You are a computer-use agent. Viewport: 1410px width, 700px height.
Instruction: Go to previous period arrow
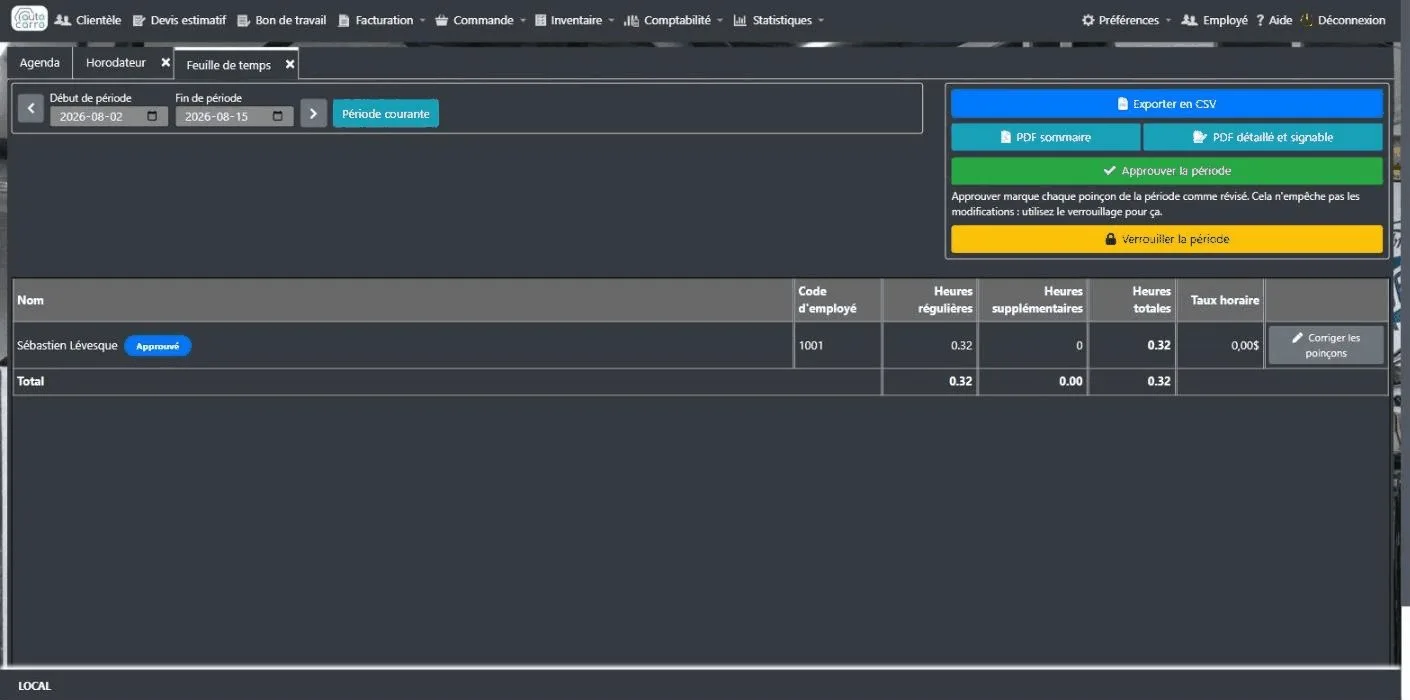[x=30, y=109]
